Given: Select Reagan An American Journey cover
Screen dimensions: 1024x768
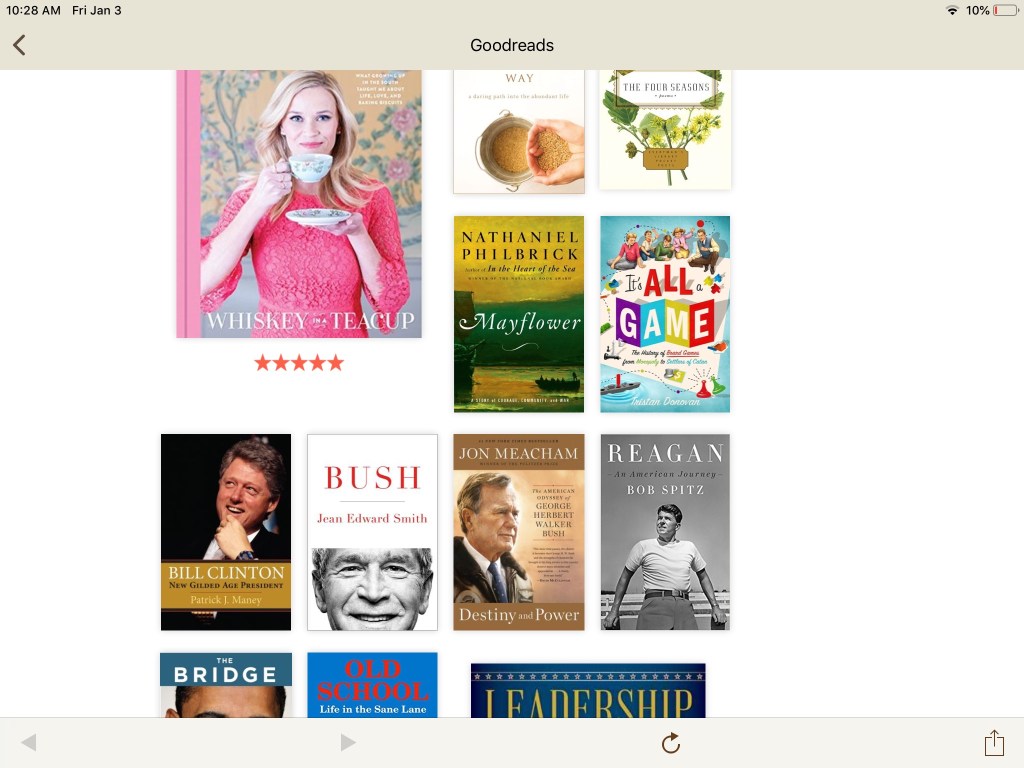Looking at the screenshot, I should [x=665, y=532].
